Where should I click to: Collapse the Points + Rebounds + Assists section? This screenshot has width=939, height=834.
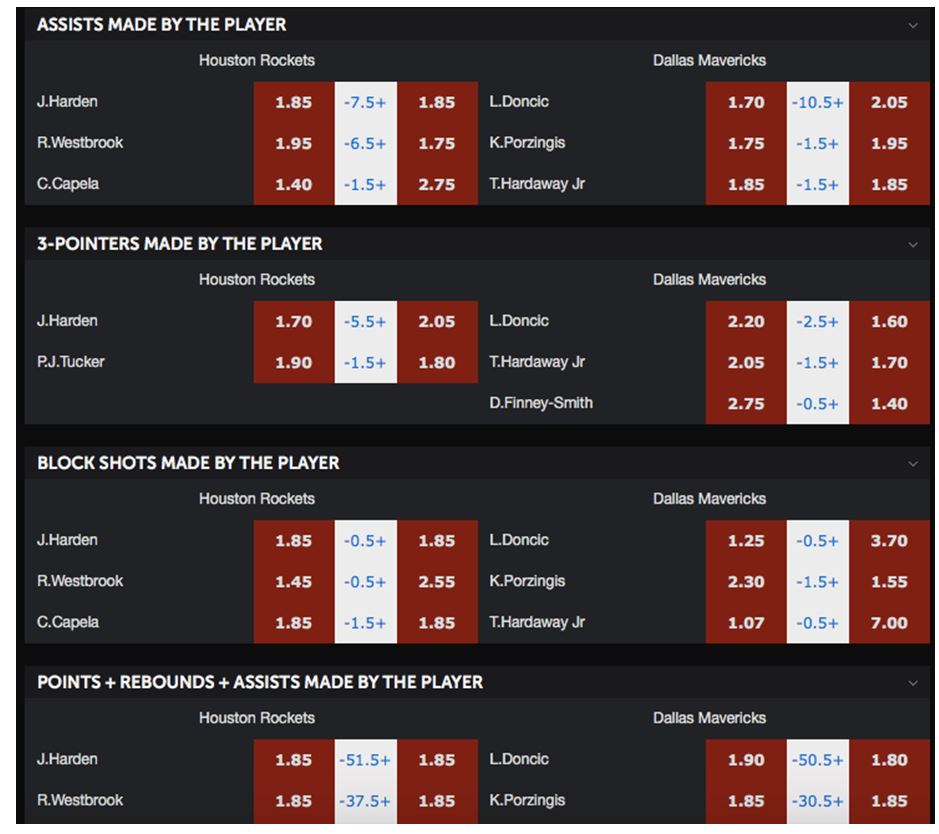tap(913, 683)
